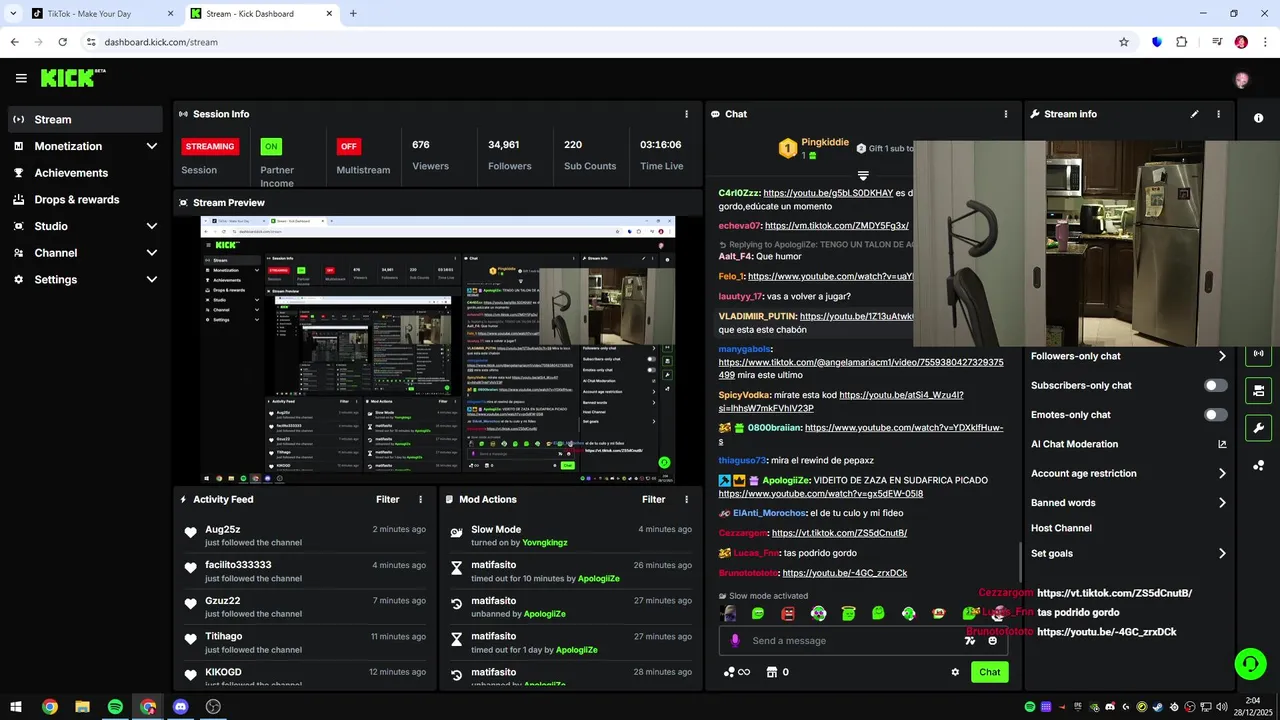Viewport: 1280px width, 720px height.
Task: Open the hamburger navigation menu
Action: [x=21, y=78]
